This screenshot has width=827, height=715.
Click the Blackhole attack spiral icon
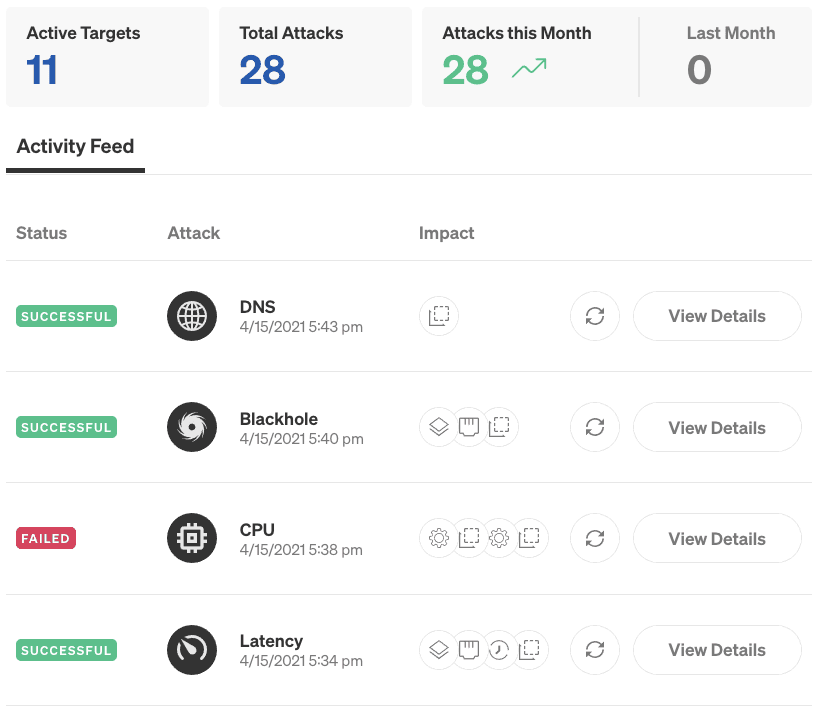tap(191, 427)
